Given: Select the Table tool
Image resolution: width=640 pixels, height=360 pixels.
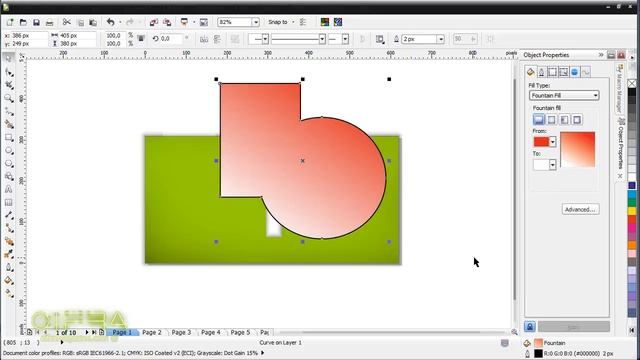Looking at the screenshot, I should pos(9,202).
